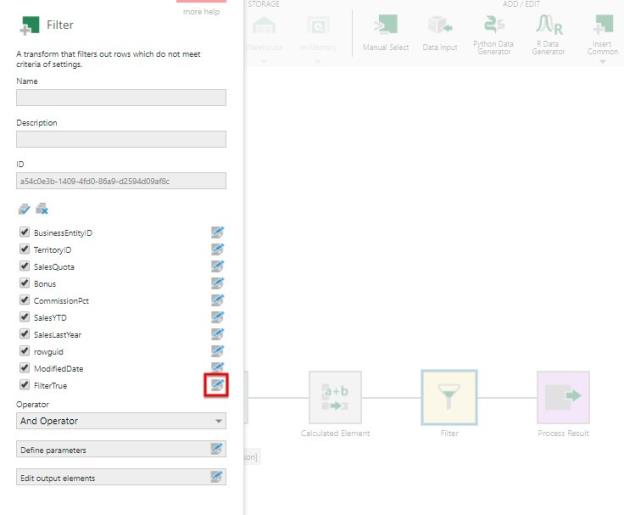624x515 pixels.
Task: Disable the rowguid checkbox
Action: [24, 352]
